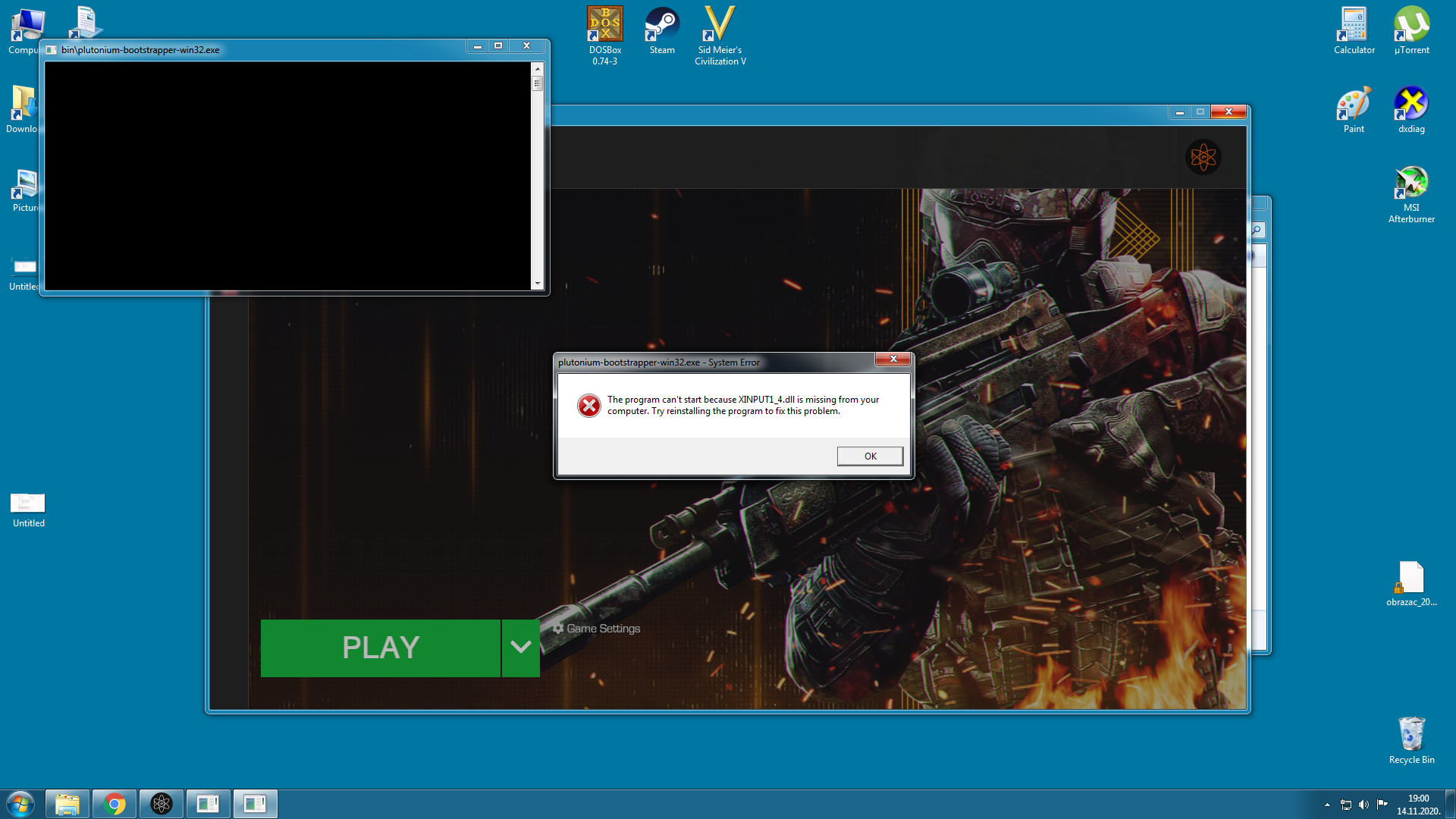Open the Windows Start menu
The height and width of the screenshot is (819, 1456).
(20, 804)
